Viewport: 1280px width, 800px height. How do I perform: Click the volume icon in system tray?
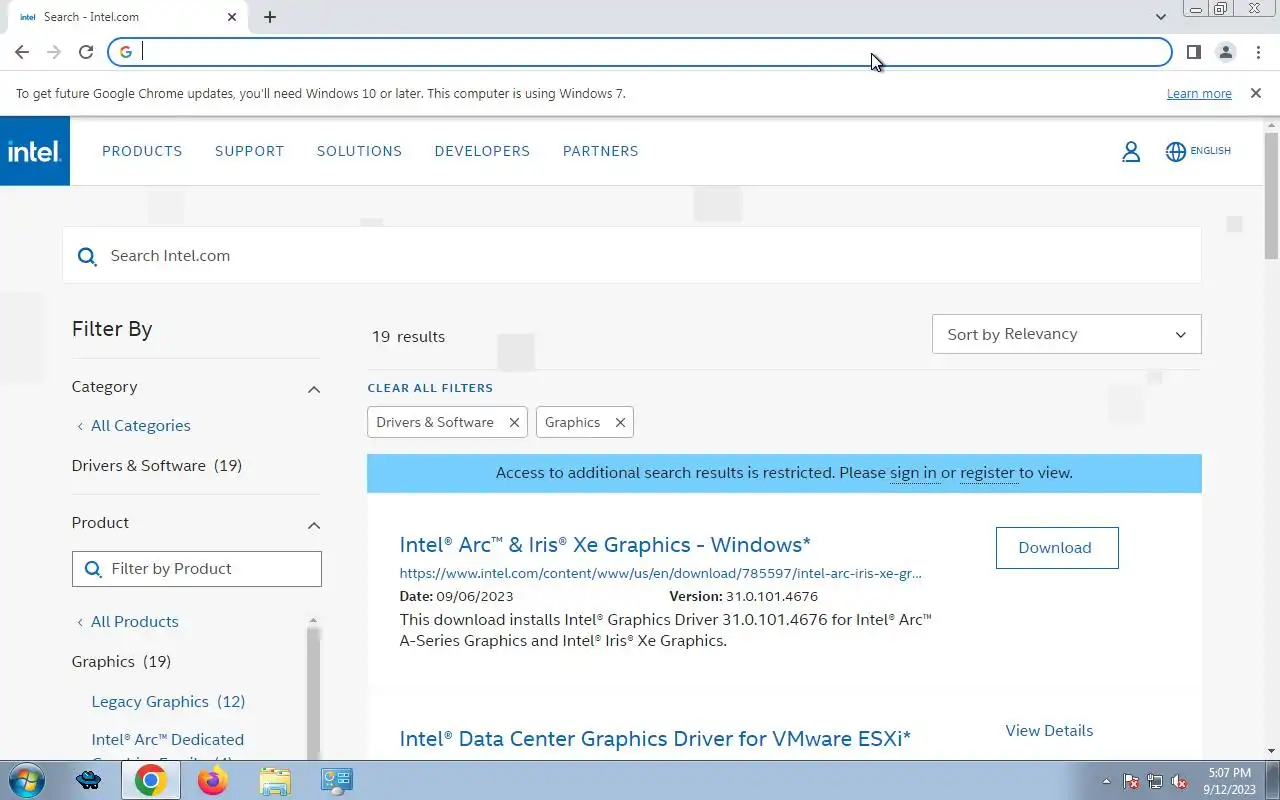(x=1179, y=781)
